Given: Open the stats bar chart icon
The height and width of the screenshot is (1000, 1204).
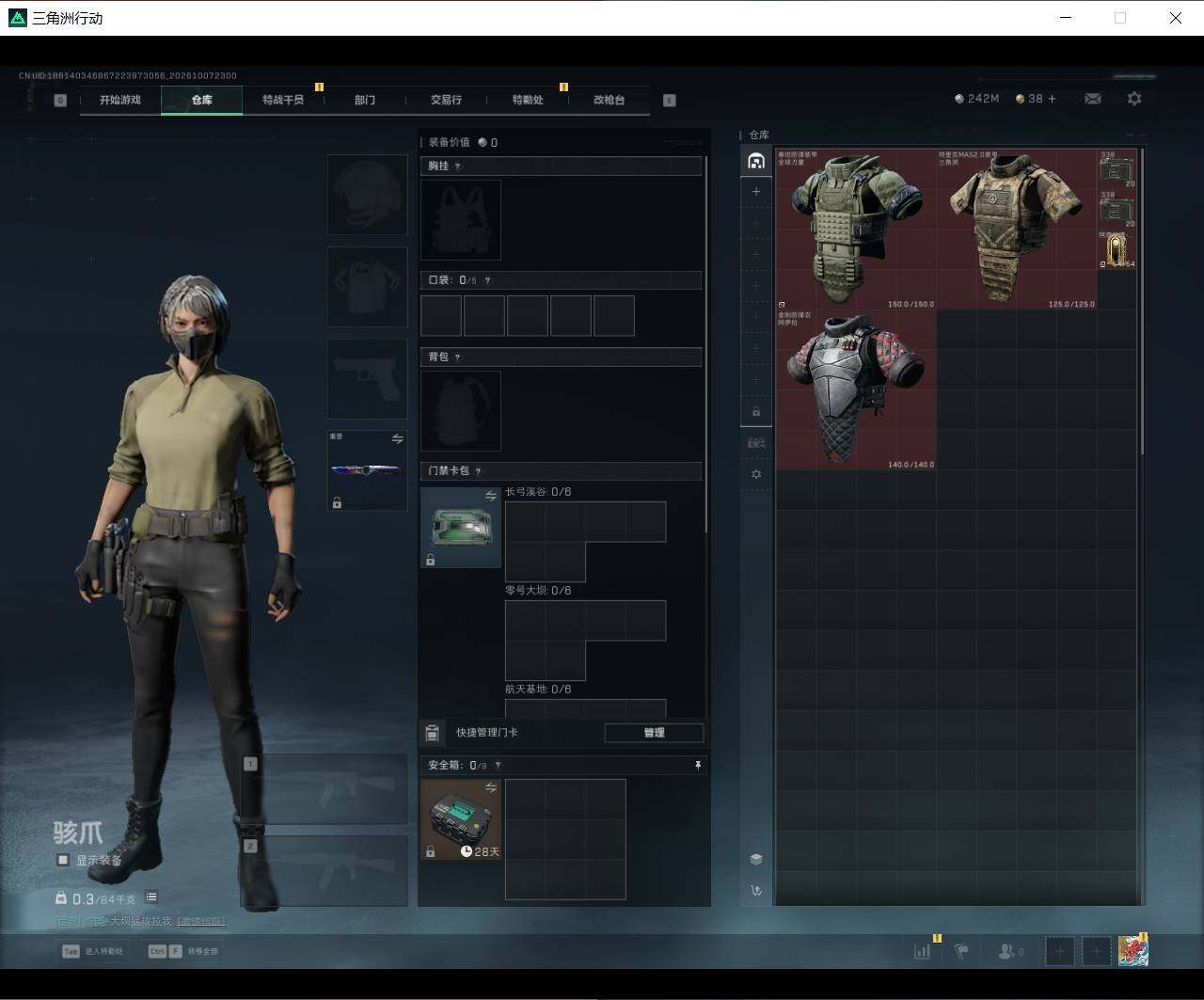Looking at the screenshot, I should click(x=923, y=951).
